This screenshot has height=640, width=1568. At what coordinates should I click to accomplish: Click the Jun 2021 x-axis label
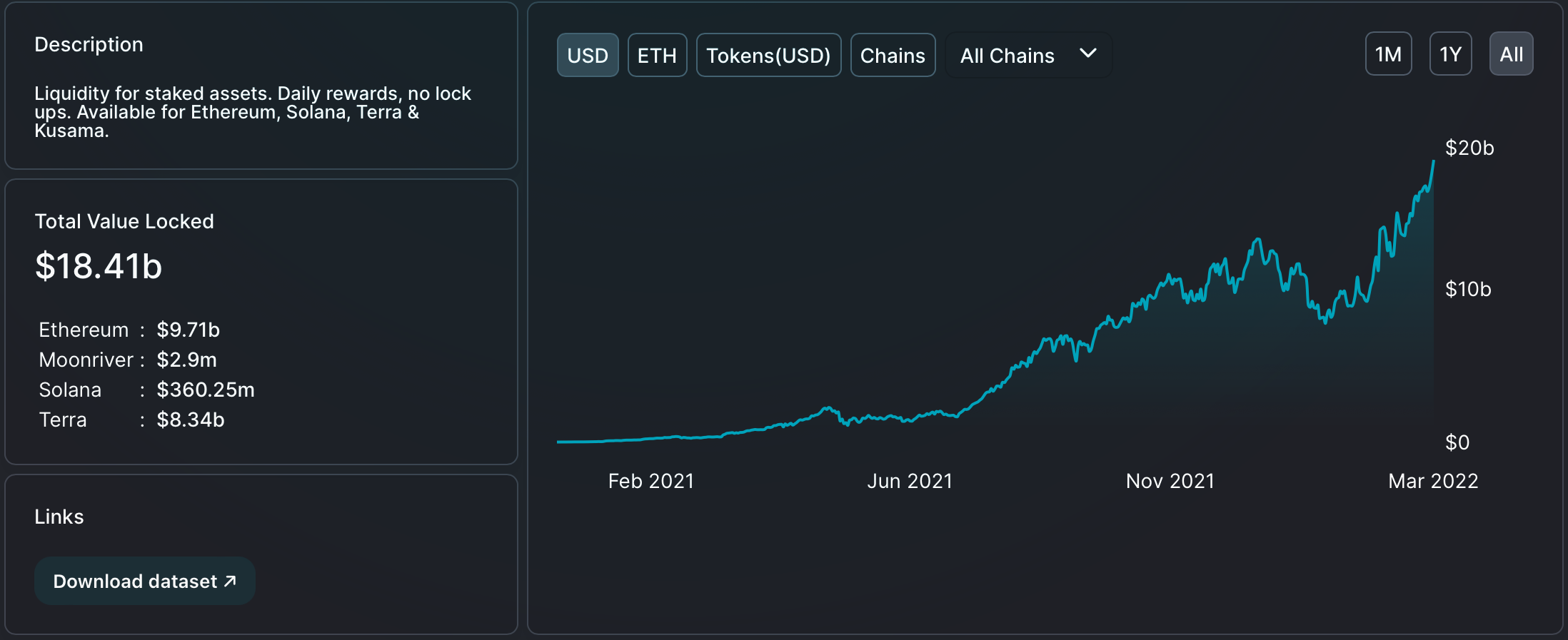point(909,481)
